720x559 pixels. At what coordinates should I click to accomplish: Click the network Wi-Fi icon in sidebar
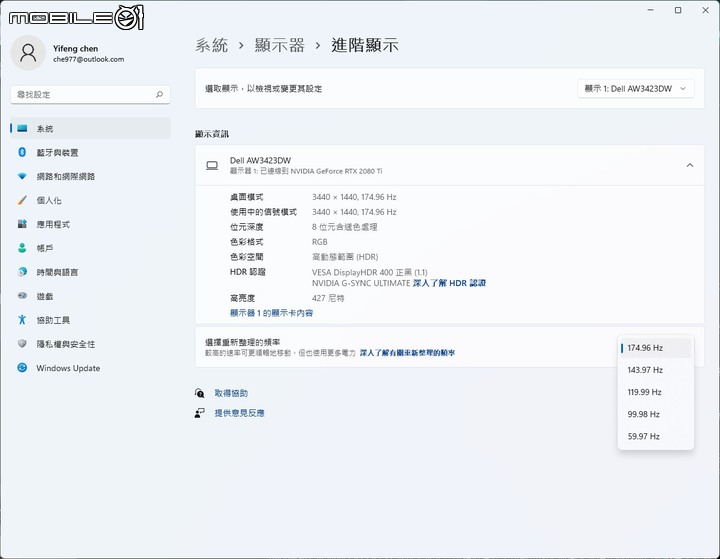(x=22, y=176)
